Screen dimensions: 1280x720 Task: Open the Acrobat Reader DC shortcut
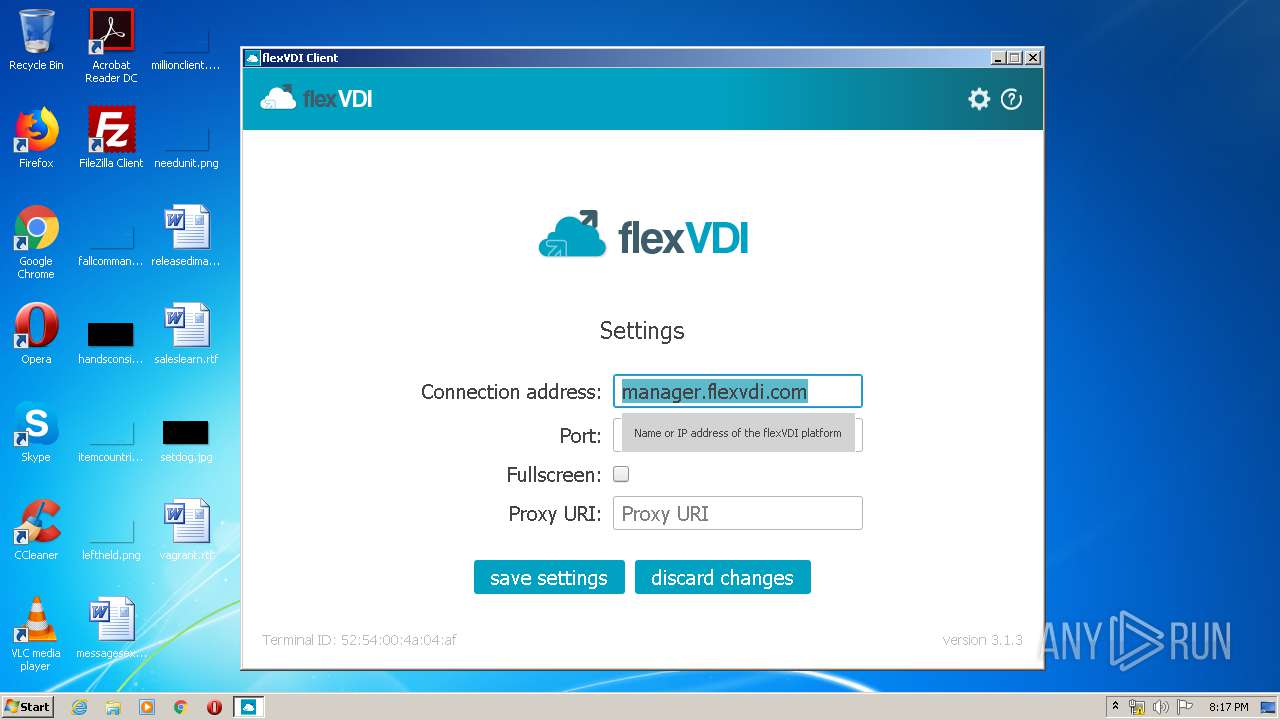111,46
